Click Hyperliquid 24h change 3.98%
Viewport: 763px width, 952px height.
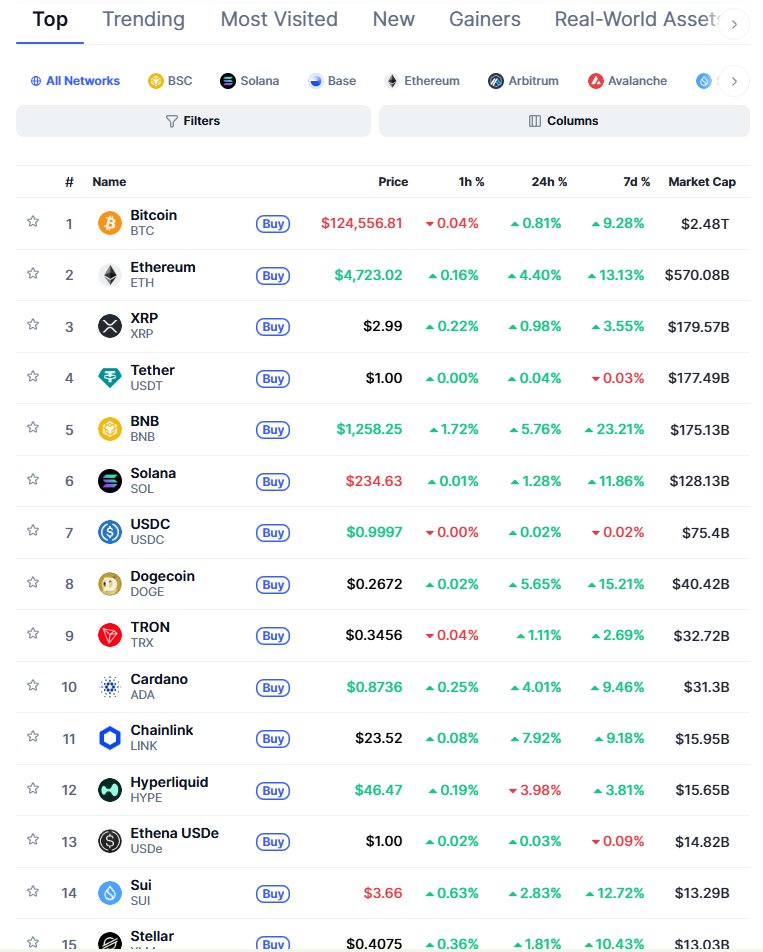click(x=535, y=790)
